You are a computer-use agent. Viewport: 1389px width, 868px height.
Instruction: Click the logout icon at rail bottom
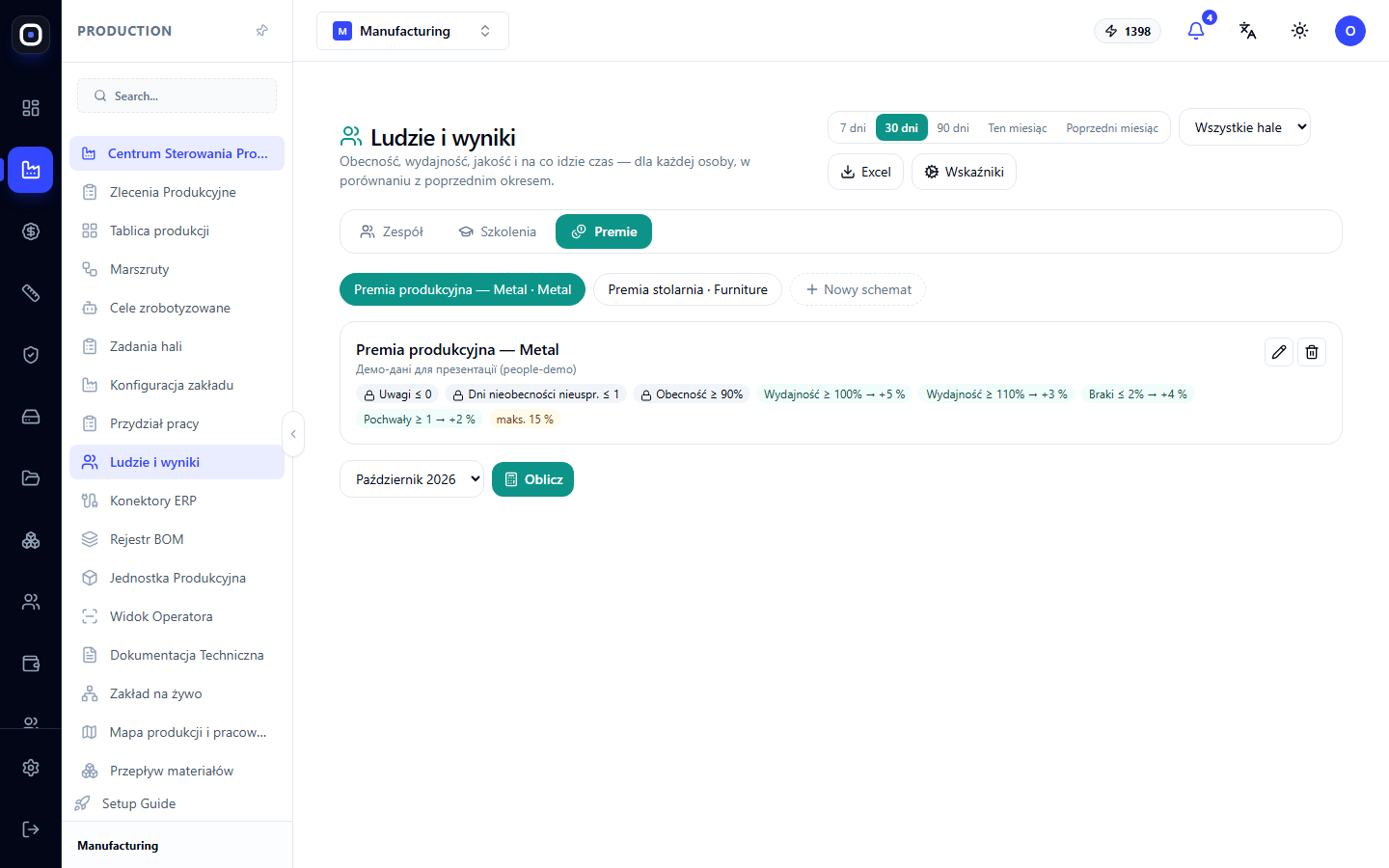tap(31, 829)
